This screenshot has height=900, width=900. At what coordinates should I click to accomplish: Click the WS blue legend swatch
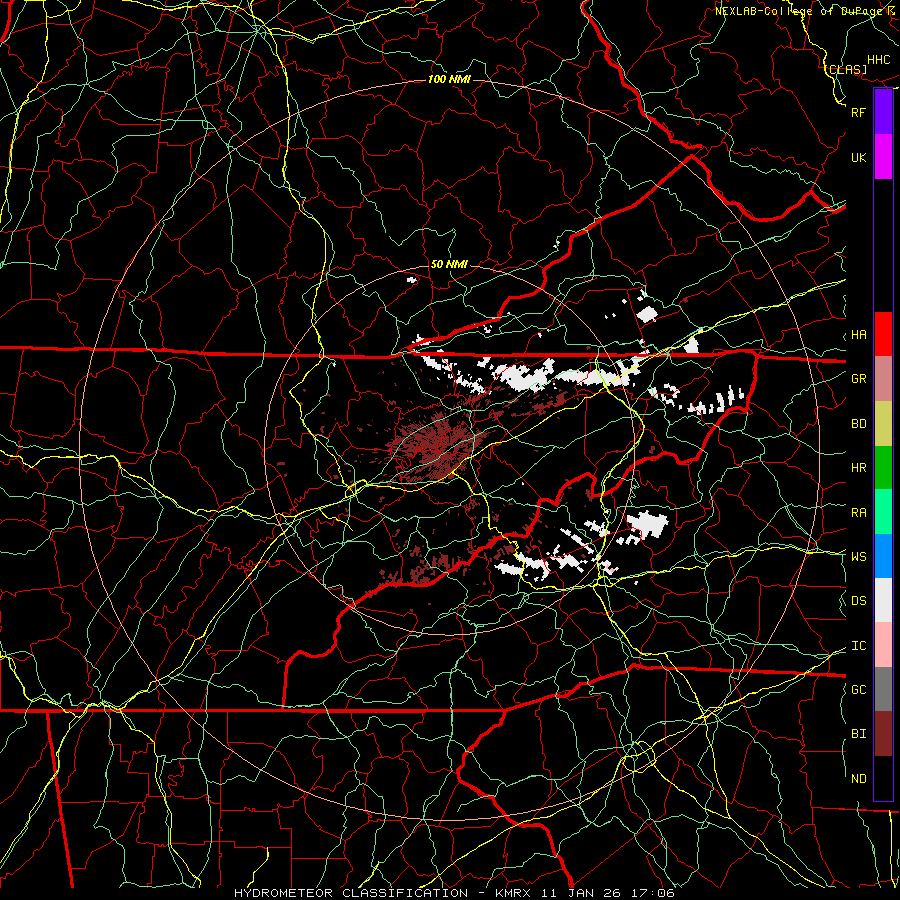[x=883, y=556]
